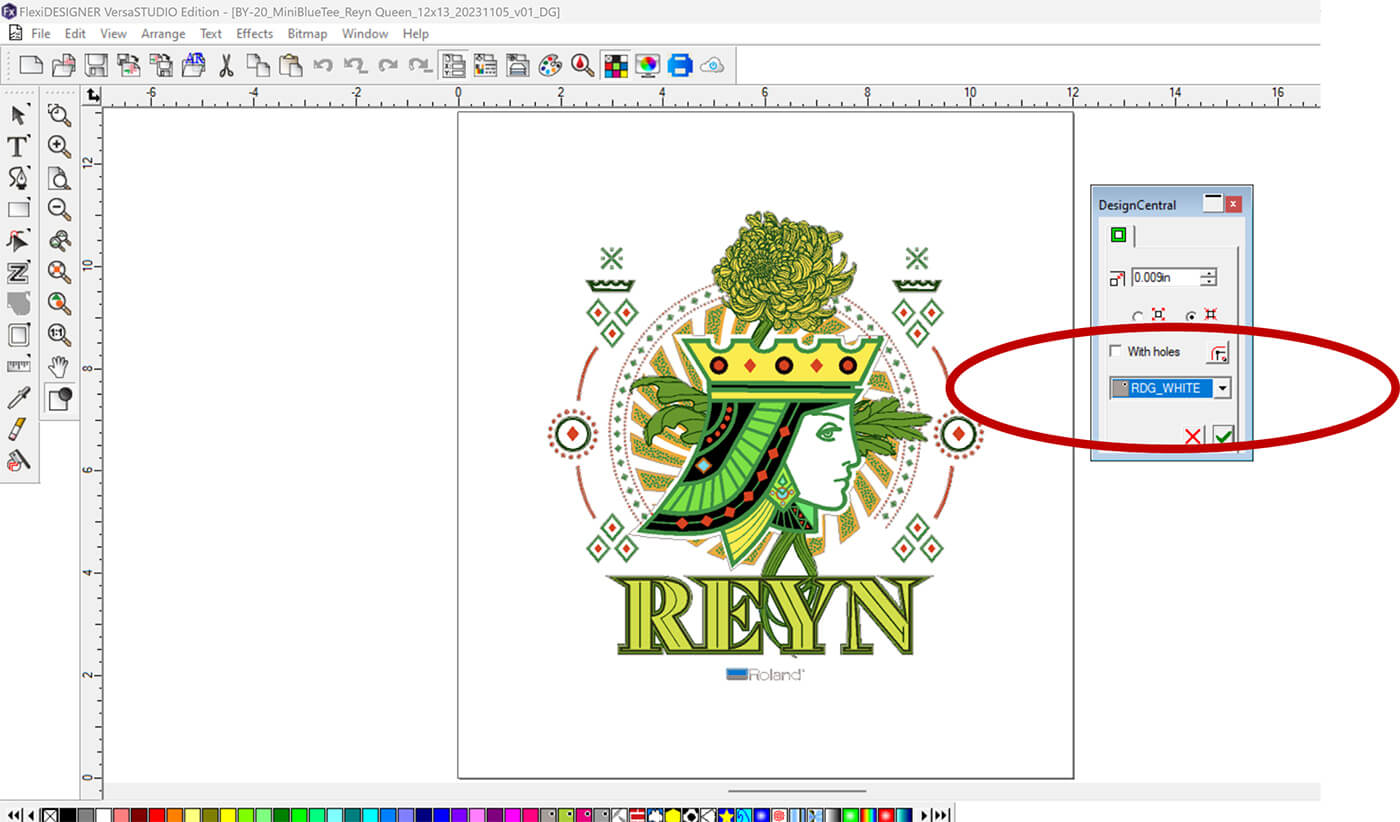
Task: Click the horizontal scrollbar below canvas
Action: 796,790
